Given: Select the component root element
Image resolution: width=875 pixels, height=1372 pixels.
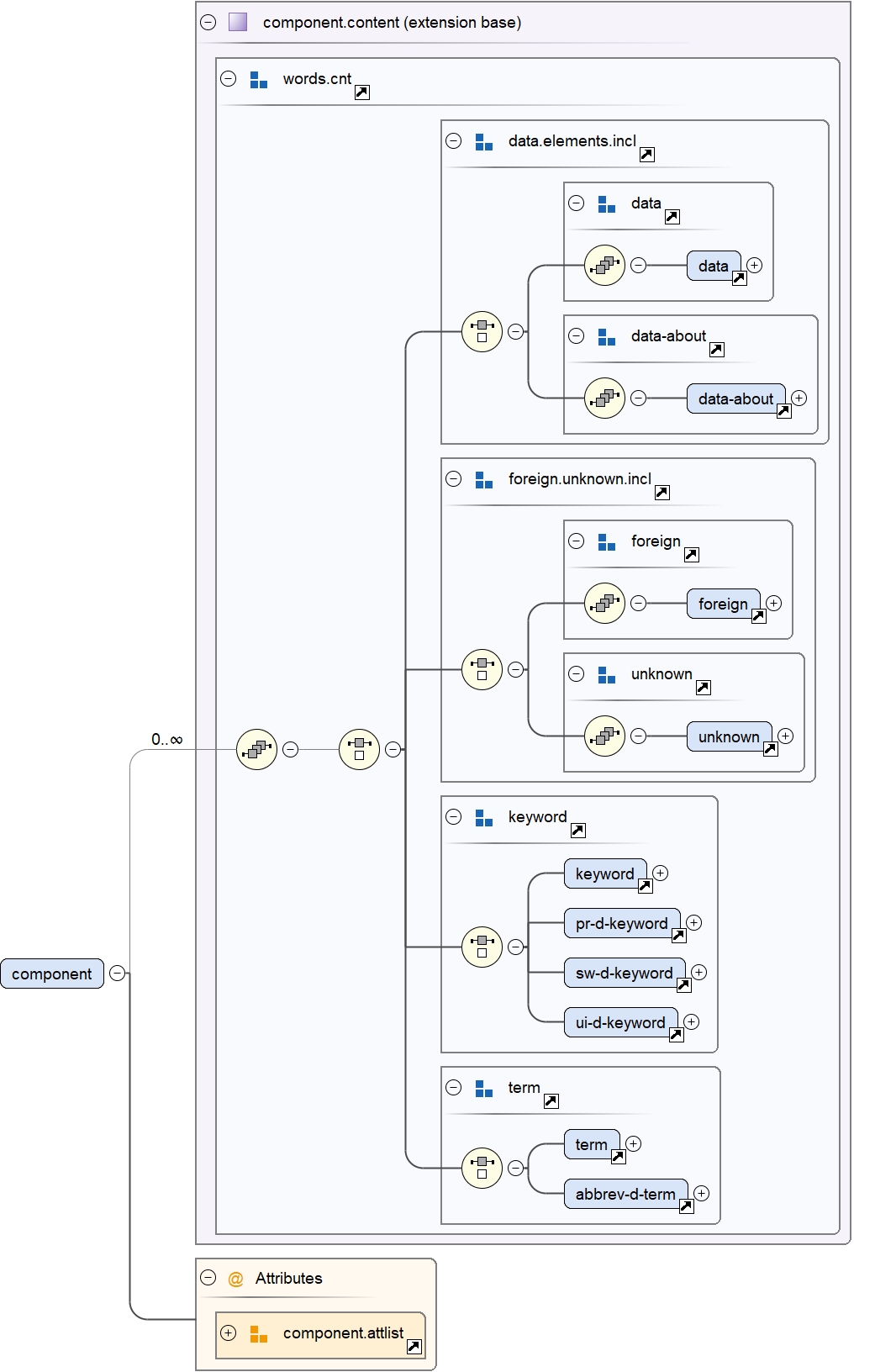Looking at the screenshot, I should (52, 974).
